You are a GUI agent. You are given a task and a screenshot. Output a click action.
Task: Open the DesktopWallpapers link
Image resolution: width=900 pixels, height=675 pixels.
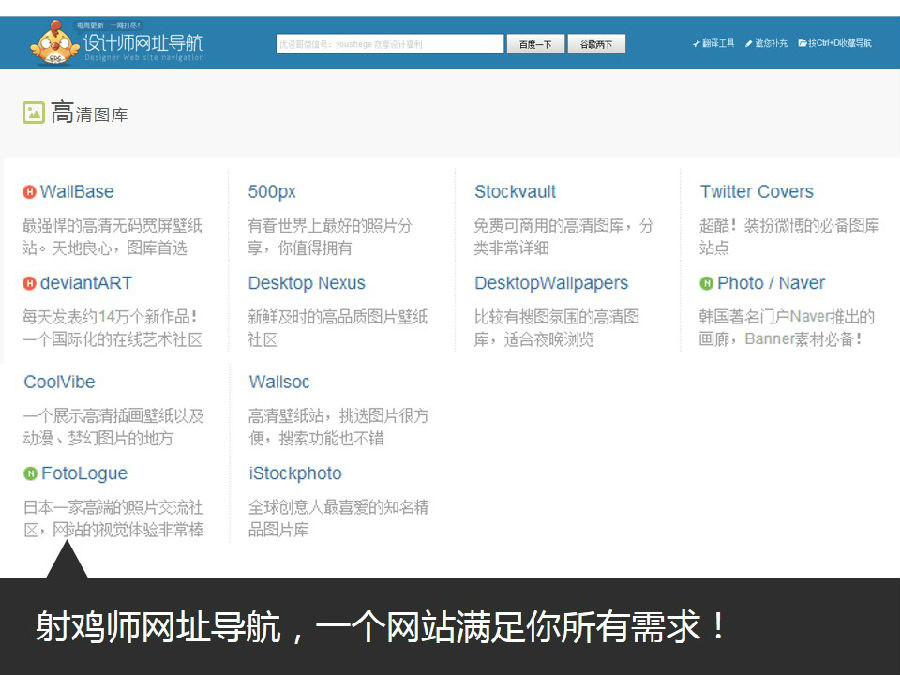[551, 283]
